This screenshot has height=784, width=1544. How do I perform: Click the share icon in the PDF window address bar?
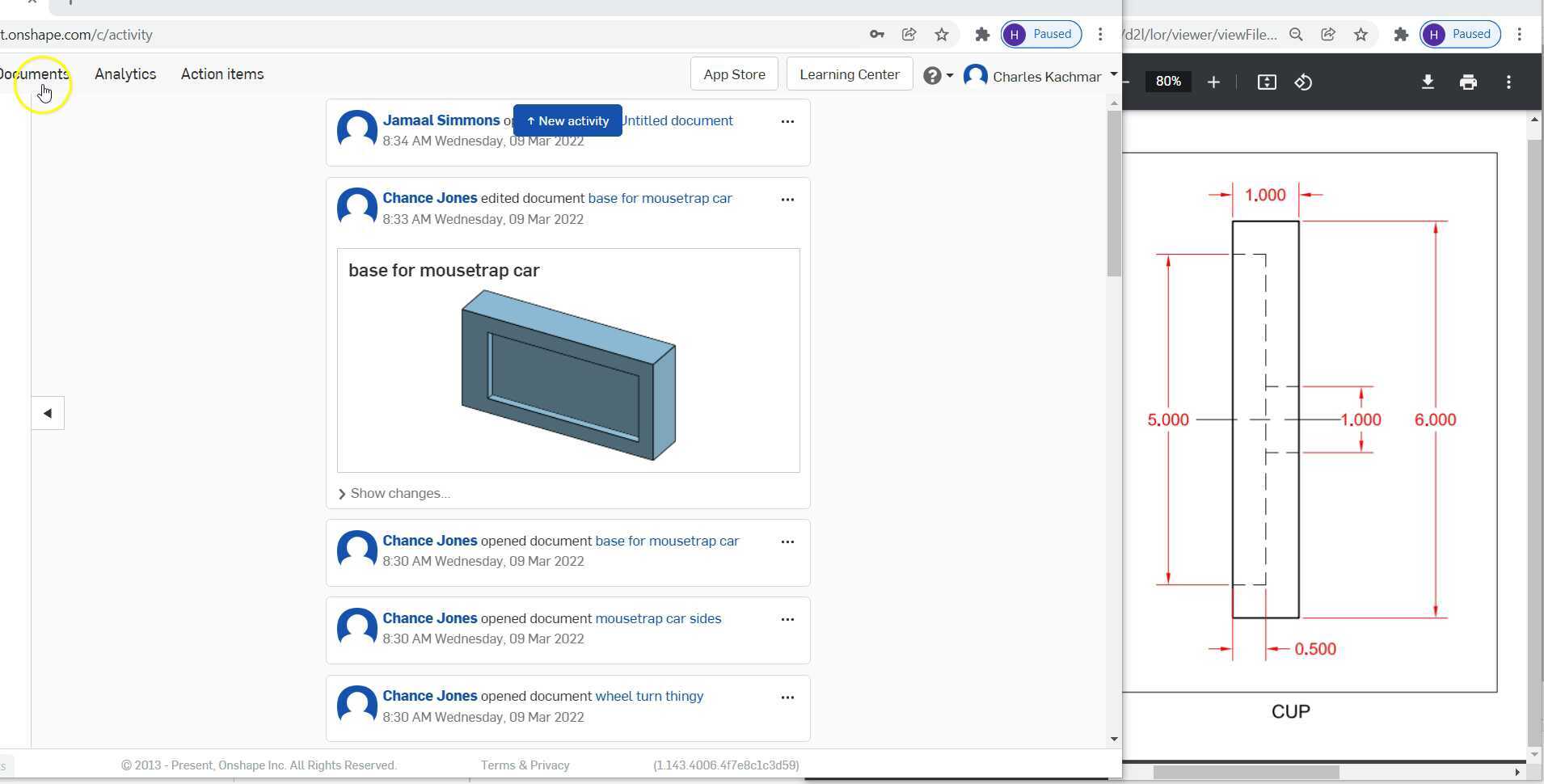pyautogui.click(x=1328, y=34)
